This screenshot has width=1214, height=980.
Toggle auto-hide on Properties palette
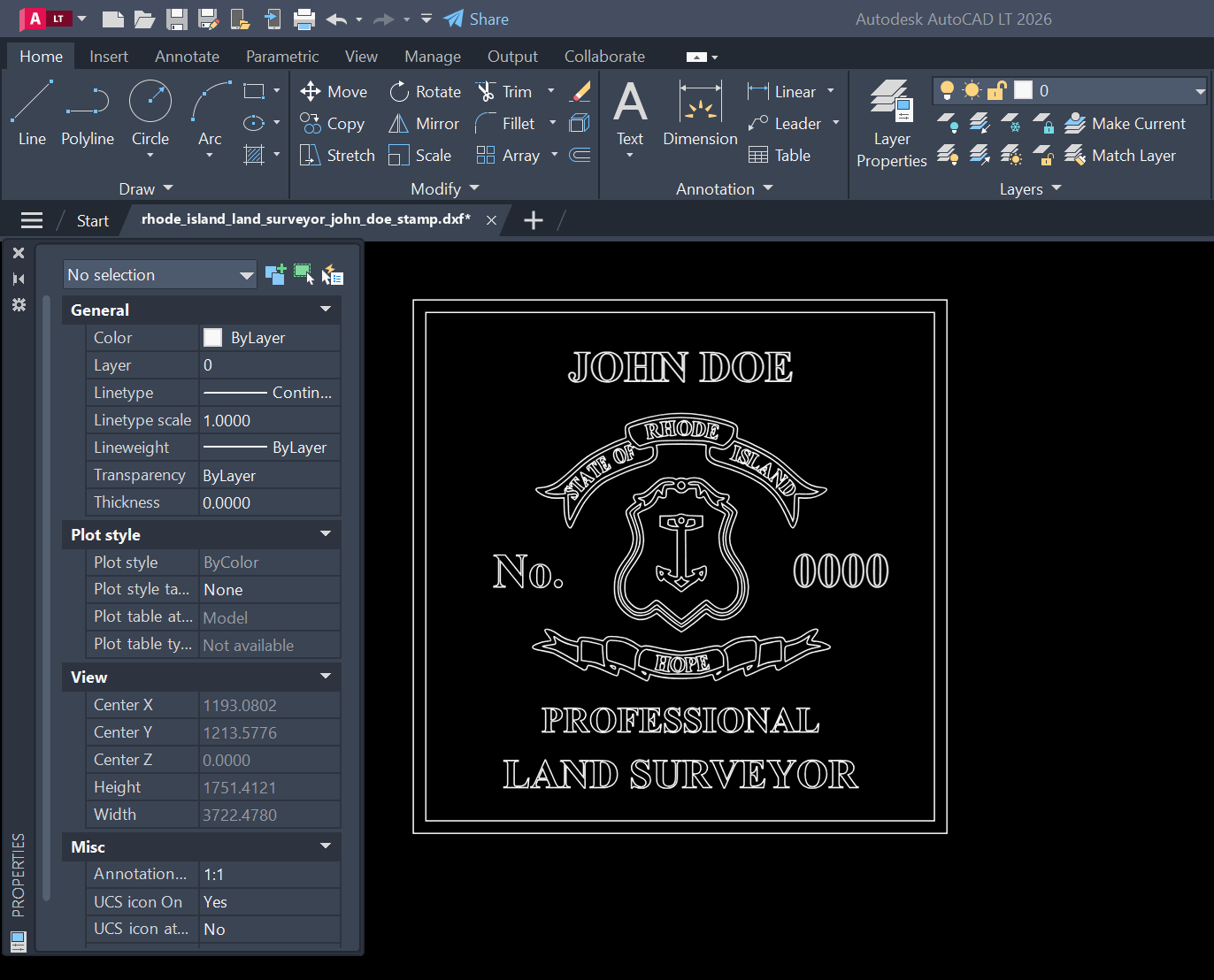[19, 279]
